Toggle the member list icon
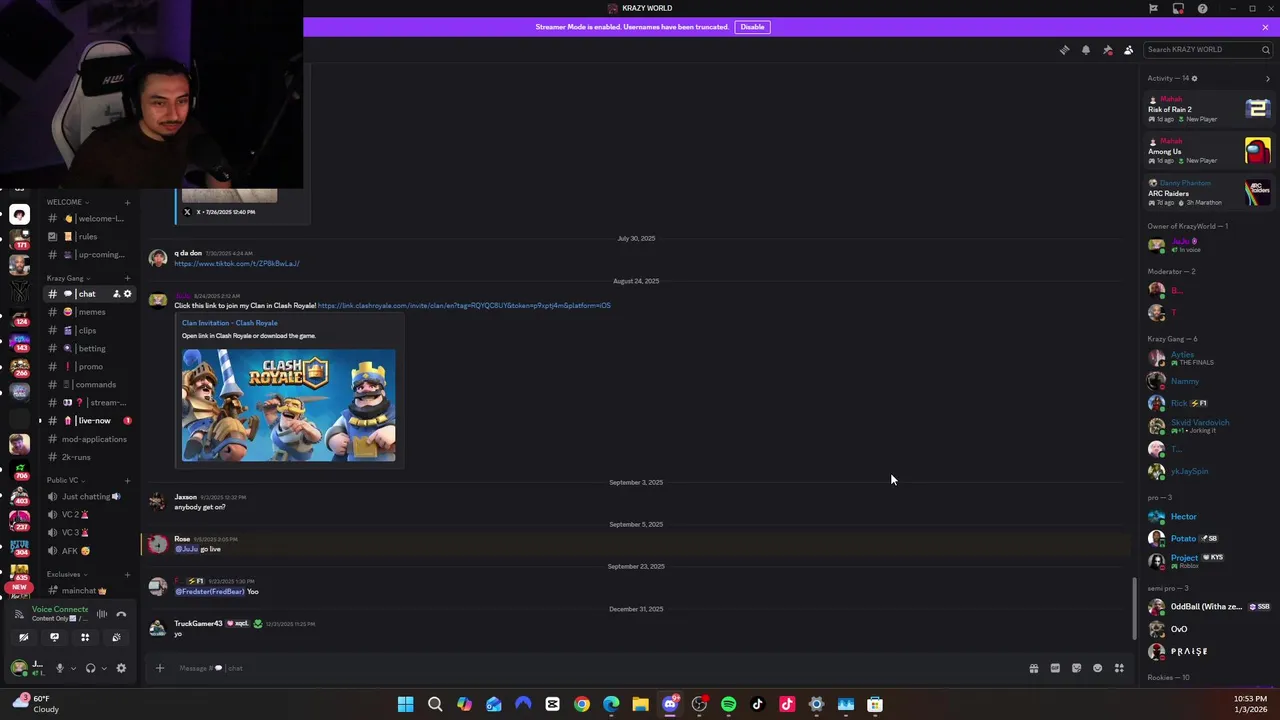This screenshot has width=1280, height=720. [1129, 50]
